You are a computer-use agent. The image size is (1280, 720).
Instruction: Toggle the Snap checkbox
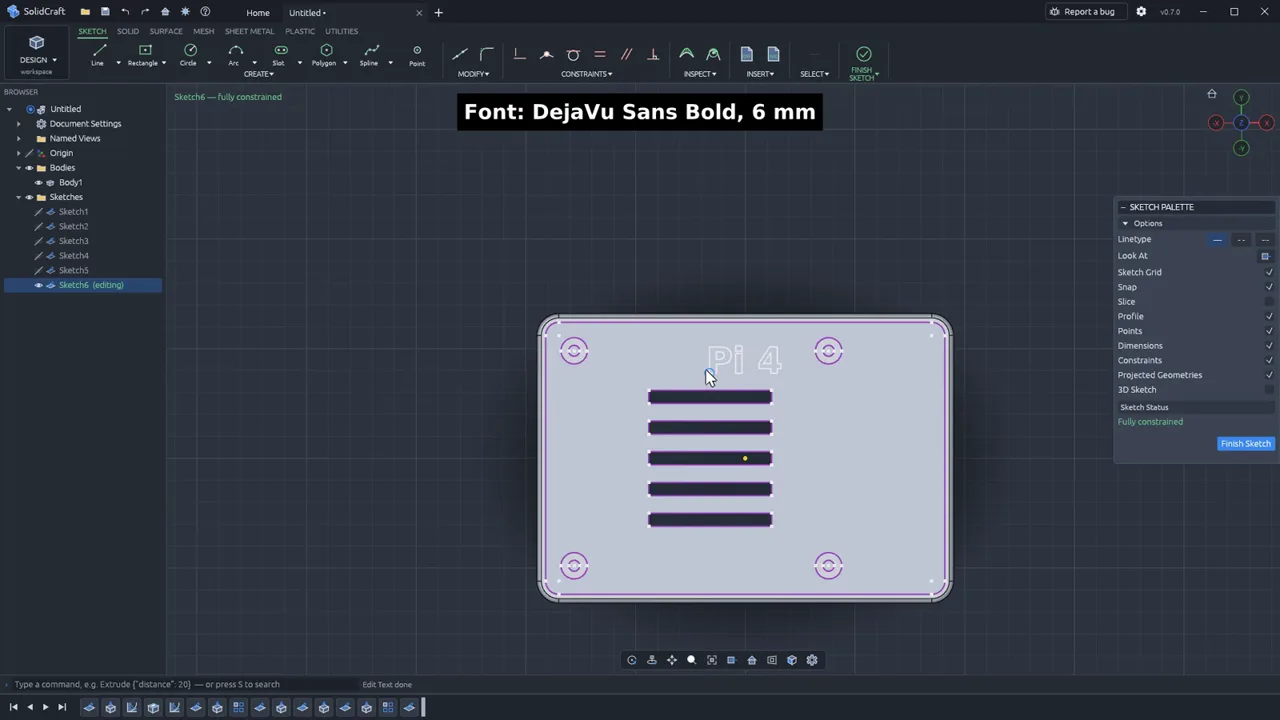tap(1269, 287)
